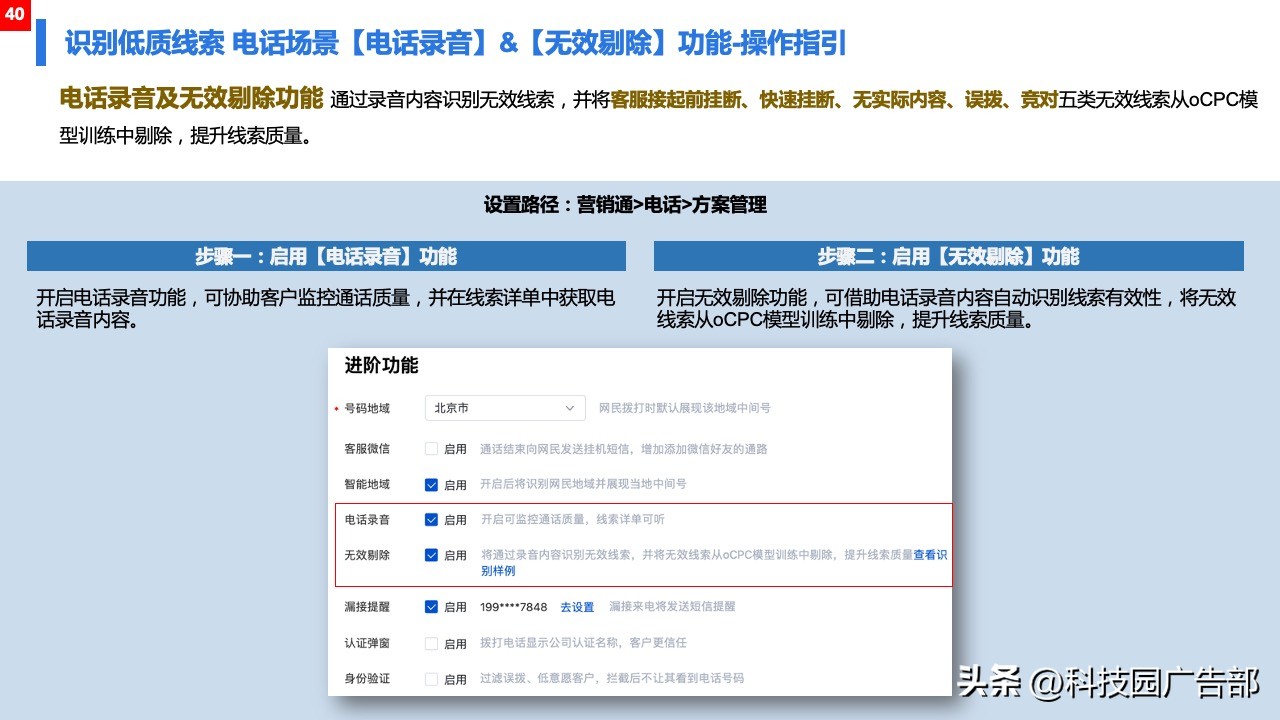Expand the 北京市 selector chevron
This screenshot has width=1280, height=720.
(x=572, y=408)
